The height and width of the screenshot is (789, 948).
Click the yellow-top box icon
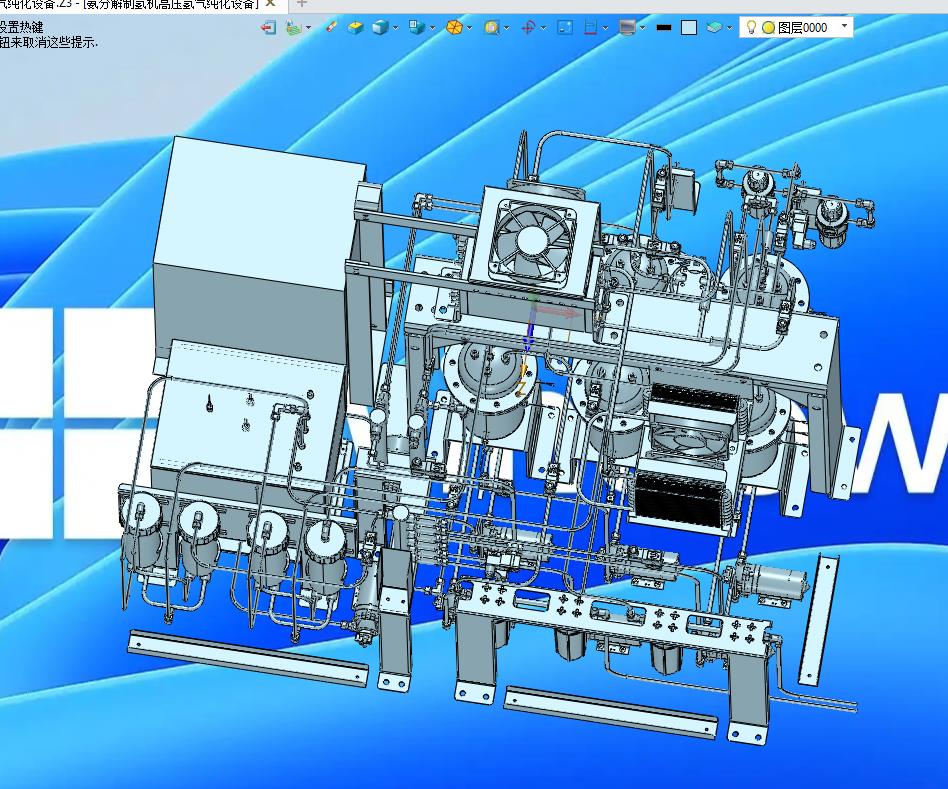click(355, 27)
